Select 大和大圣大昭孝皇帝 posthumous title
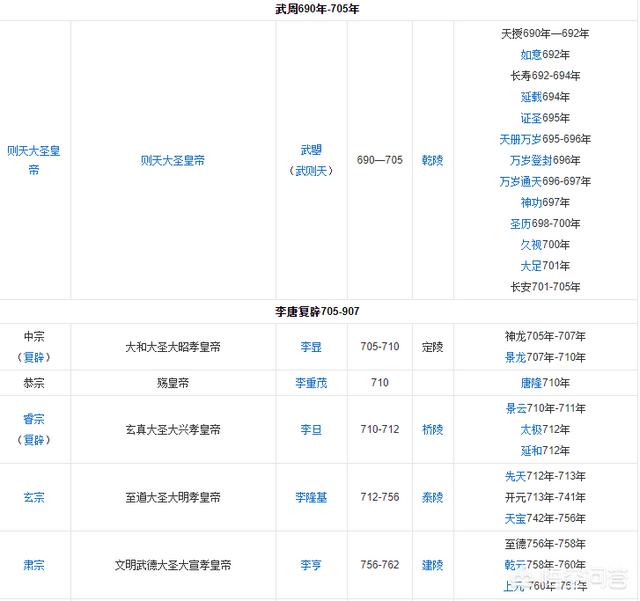640x601 pixels. click(173, 347)
